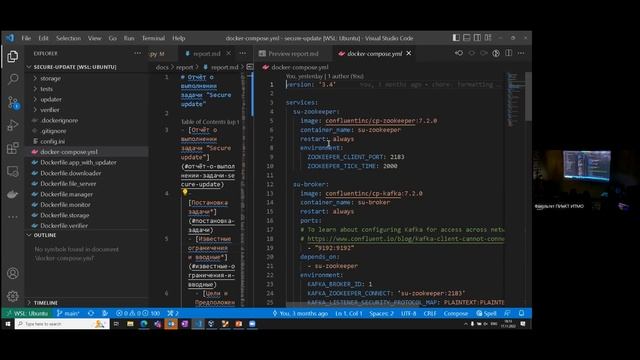Open the Explorer view in activity bar

13,56
